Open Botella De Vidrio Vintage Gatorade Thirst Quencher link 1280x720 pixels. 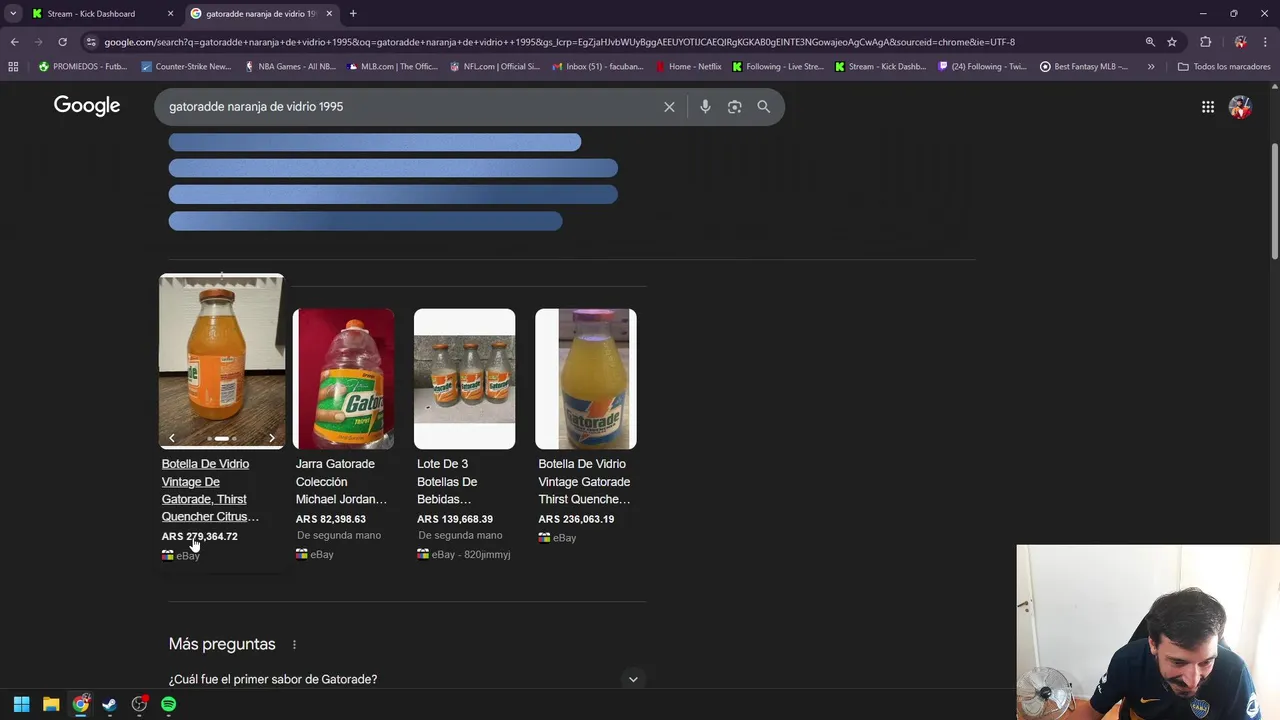tap(584, 481)
